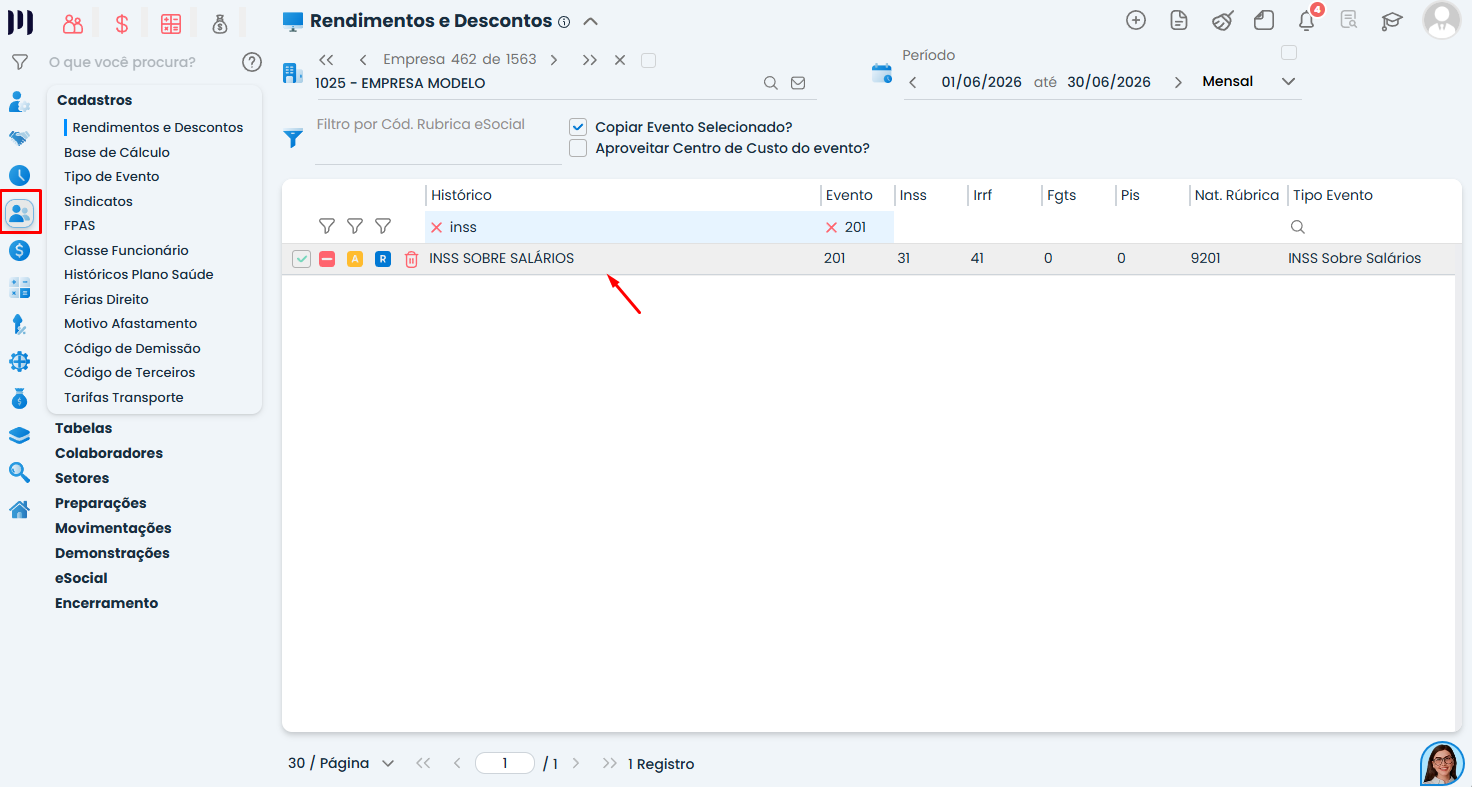Expand the Movimentações menu section
The image size is (1472, 787).
tap(113, 528)
